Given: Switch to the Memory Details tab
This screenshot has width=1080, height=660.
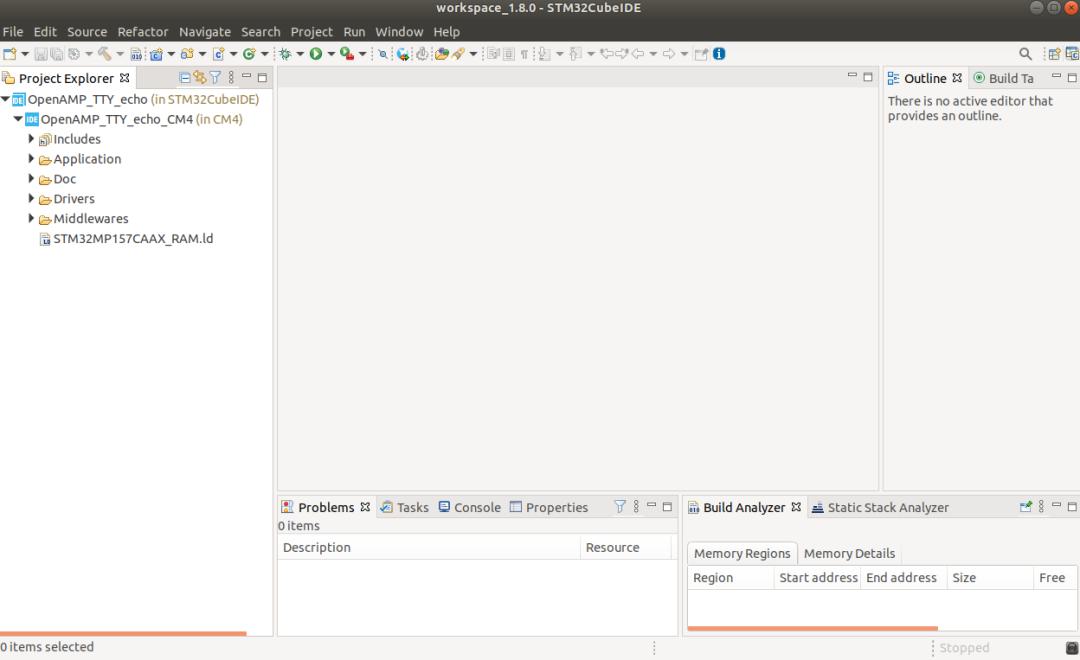Looking at the screenshot, I should [x=849, y=553].
